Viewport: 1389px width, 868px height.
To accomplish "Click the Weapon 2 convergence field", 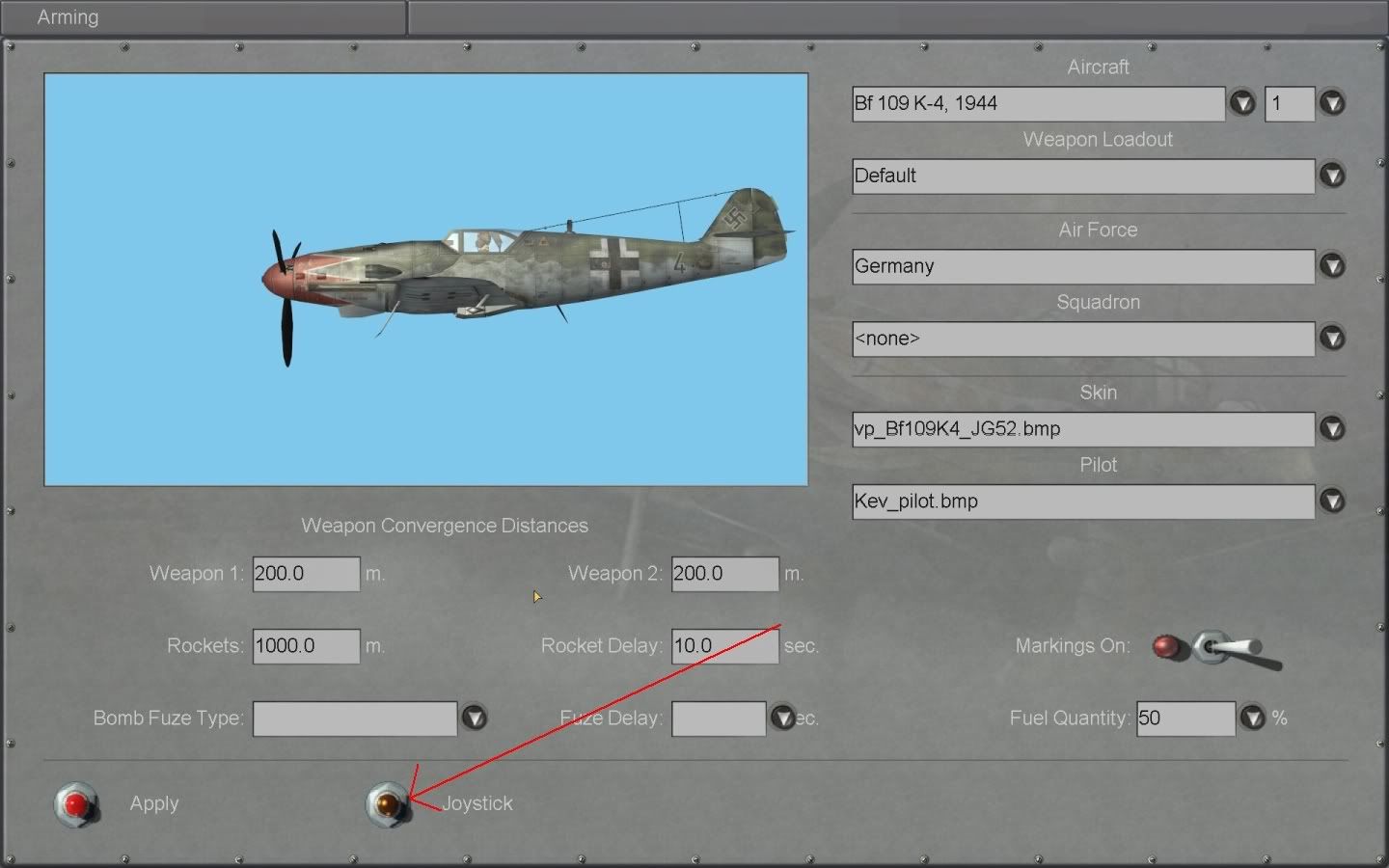I will 725,574.
